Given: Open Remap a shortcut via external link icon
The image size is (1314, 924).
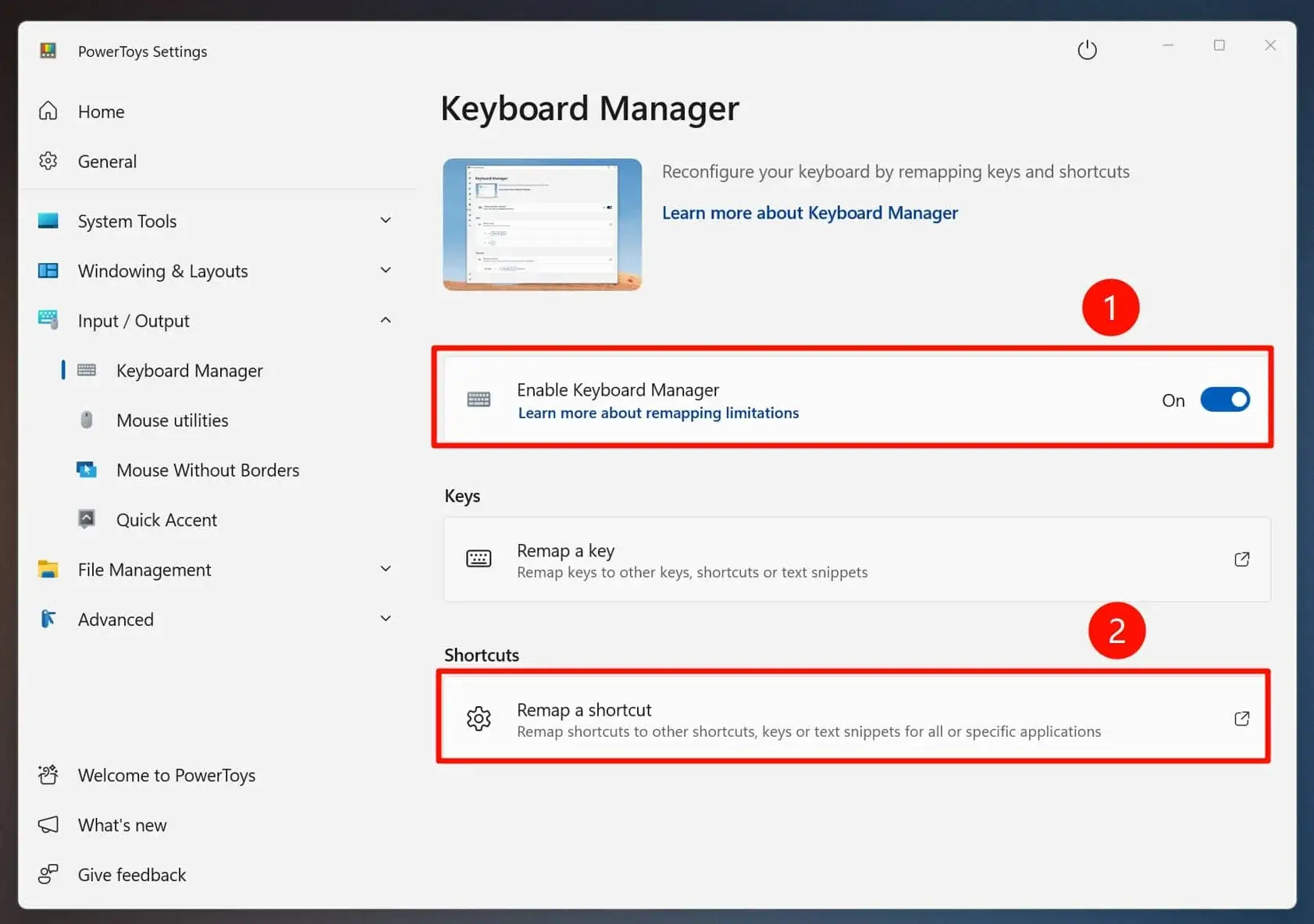Looking at the screenshot, I should tap(1241, 718).
